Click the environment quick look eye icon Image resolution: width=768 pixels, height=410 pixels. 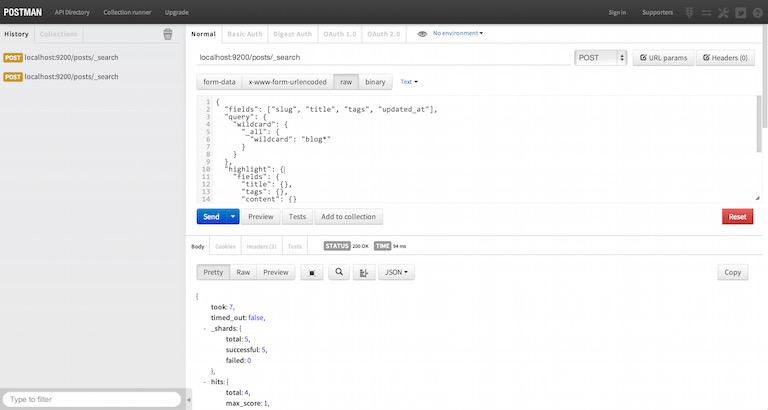click(422, 34)
